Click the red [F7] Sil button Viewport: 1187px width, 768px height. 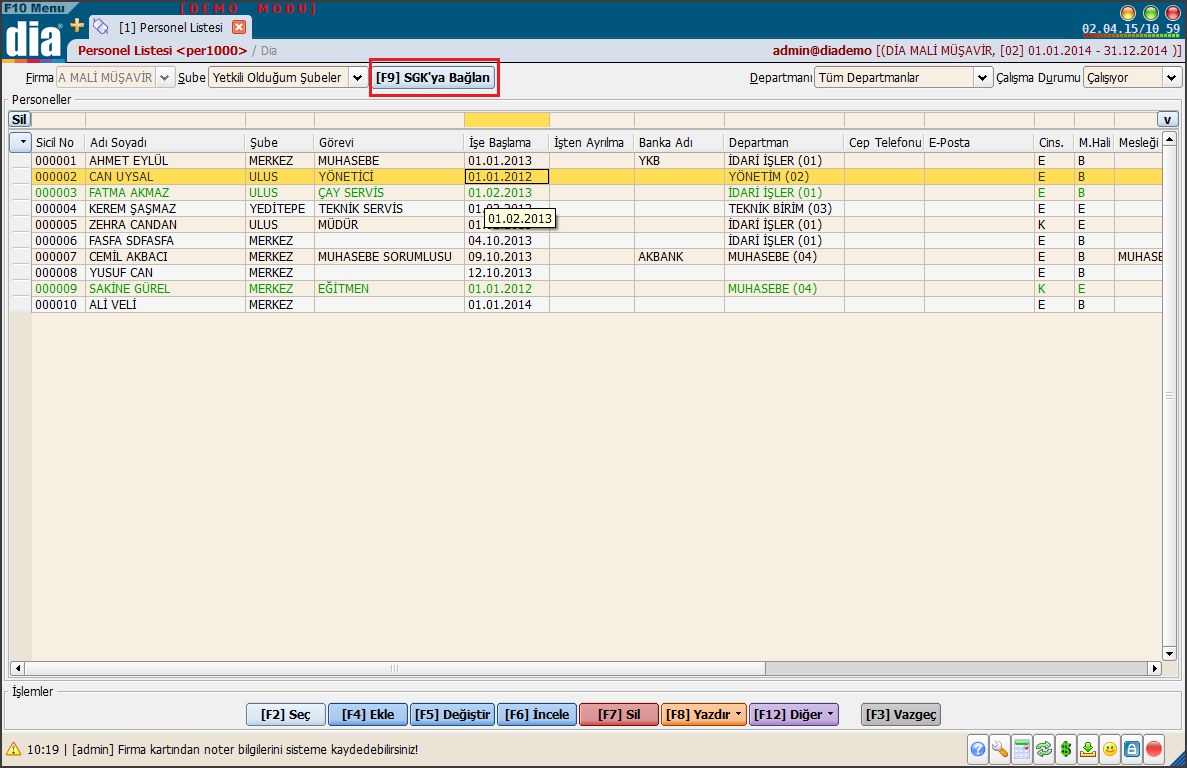click(619, 714)
